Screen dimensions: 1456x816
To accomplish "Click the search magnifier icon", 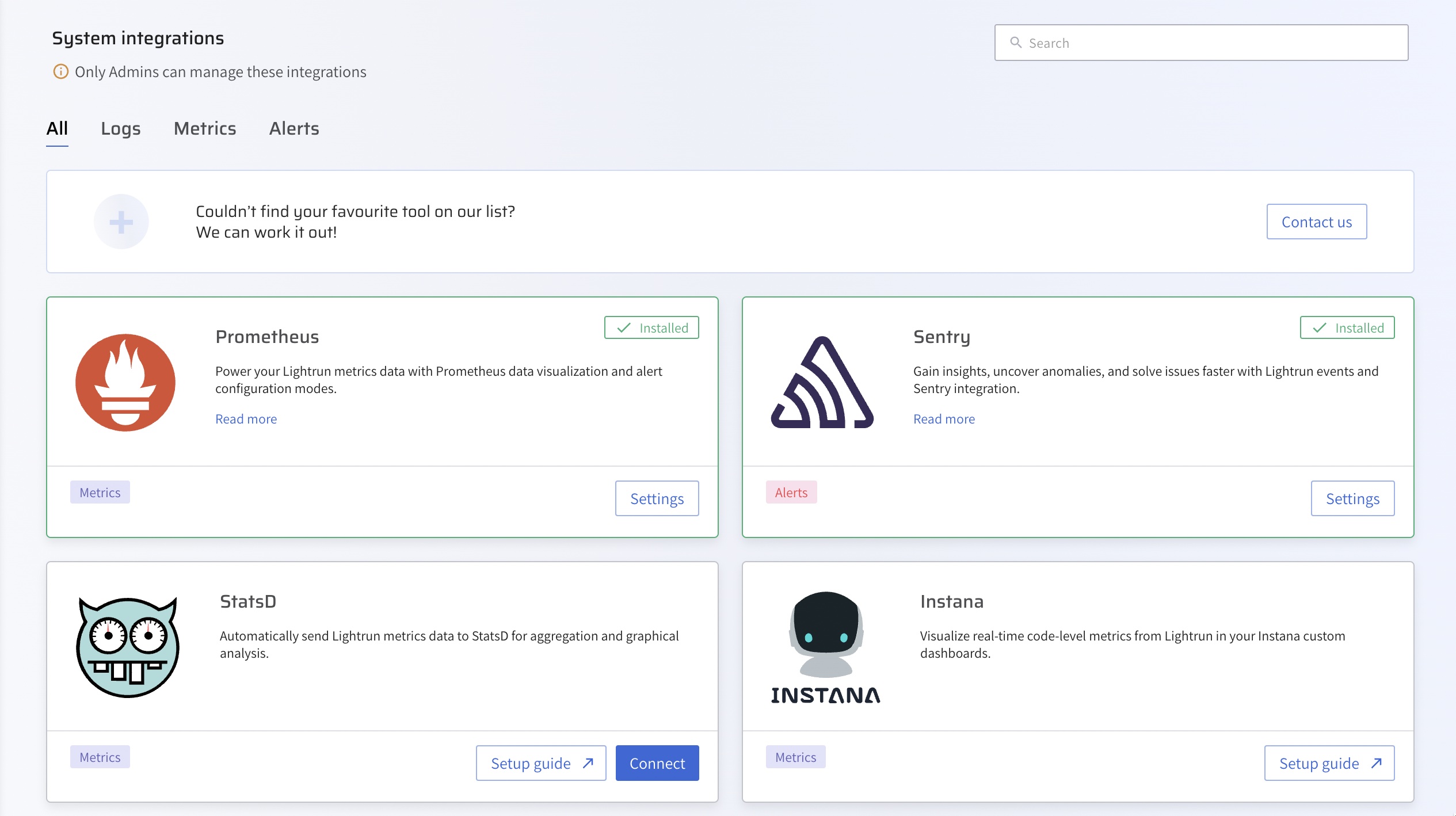I will tap(1016, 43).
